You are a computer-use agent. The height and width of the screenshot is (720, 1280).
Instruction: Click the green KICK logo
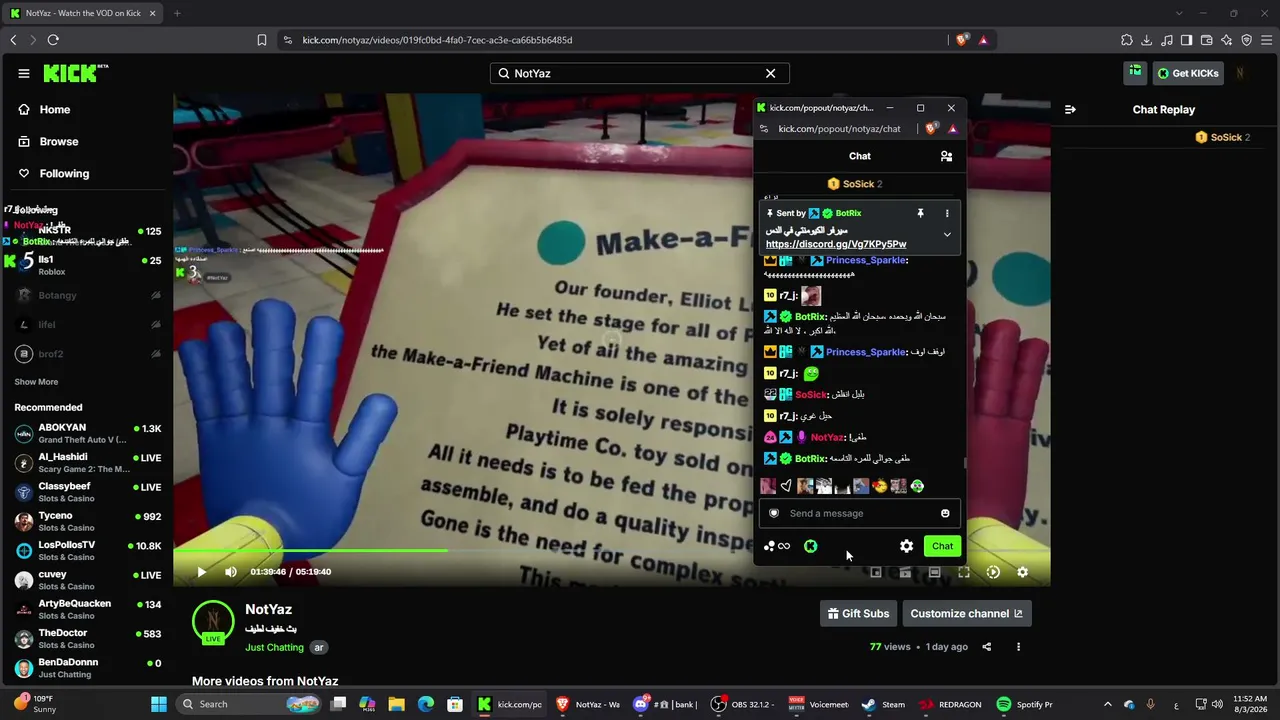[x=76, y=73]
